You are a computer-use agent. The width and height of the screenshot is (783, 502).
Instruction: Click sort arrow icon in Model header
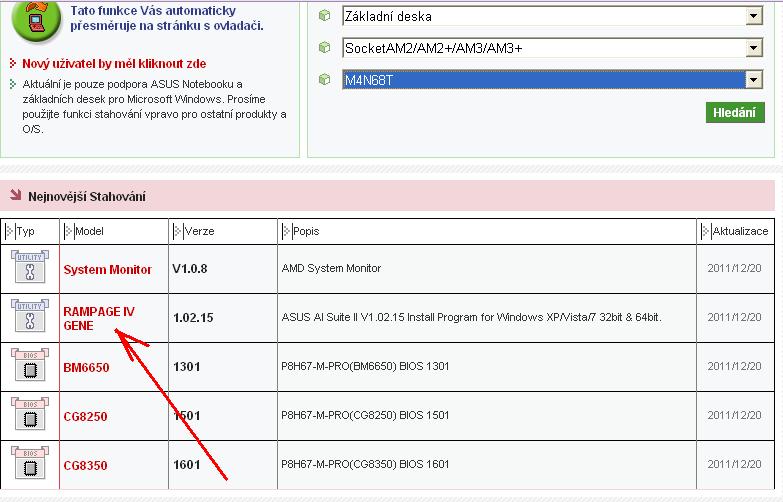68,231
